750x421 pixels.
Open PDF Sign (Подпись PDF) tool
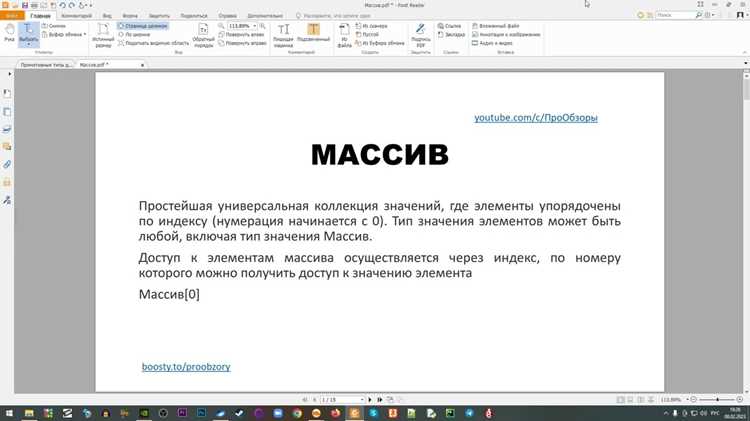point(420,35)
